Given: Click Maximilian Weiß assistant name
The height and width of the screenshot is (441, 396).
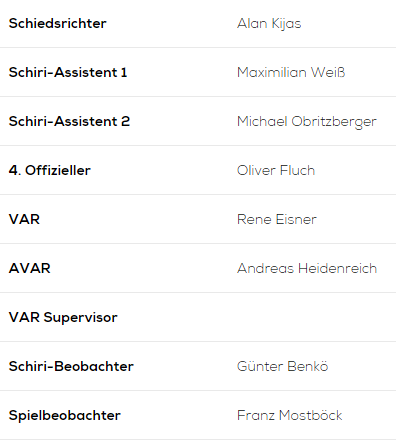Looking at the screenshot, I should [x=291, y=72].
